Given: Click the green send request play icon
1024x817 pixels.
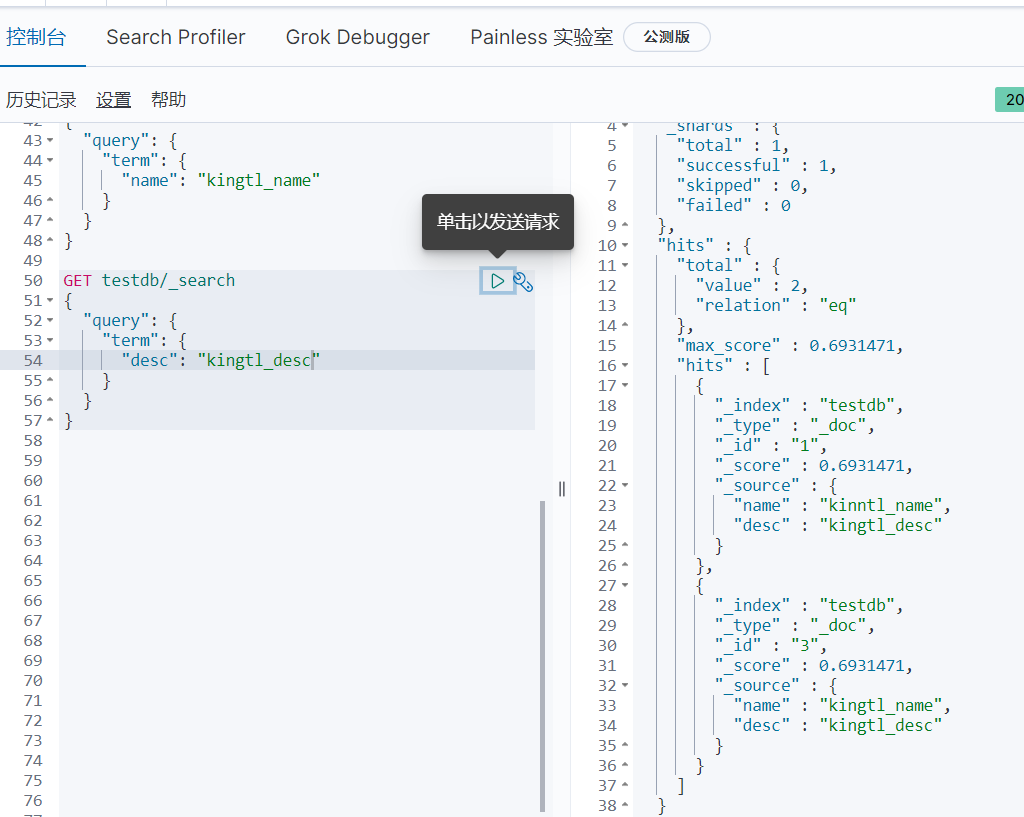Looking at the screenshot, I should click(497, 281).
